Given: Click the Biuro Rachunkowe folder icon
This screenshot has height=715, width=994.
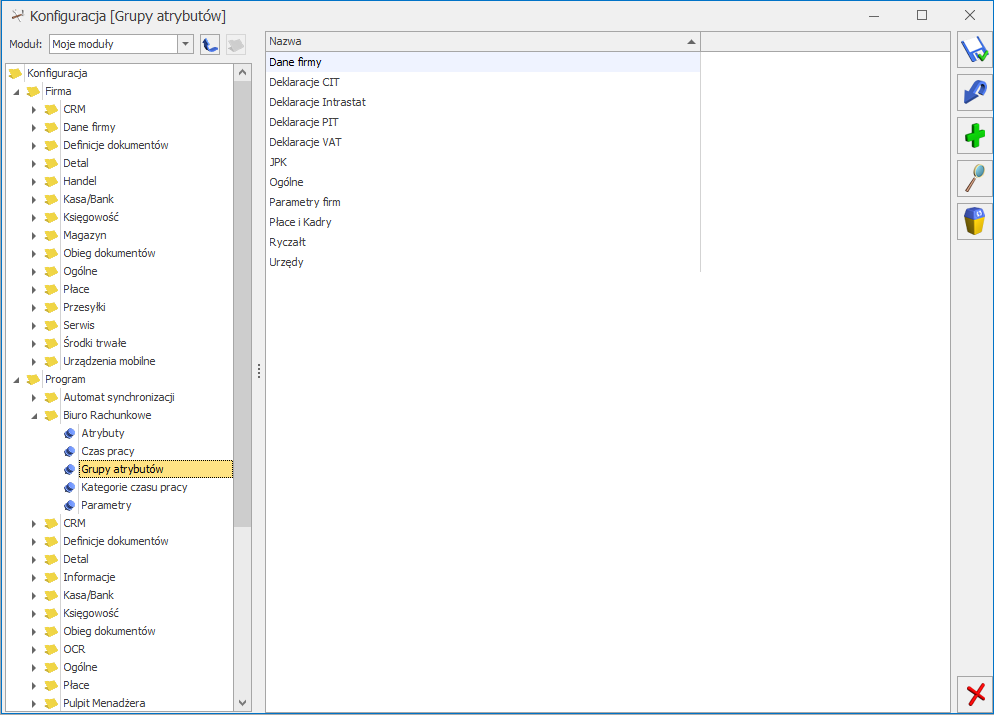Looking at the screenshot, I should (x=51, y=416).
